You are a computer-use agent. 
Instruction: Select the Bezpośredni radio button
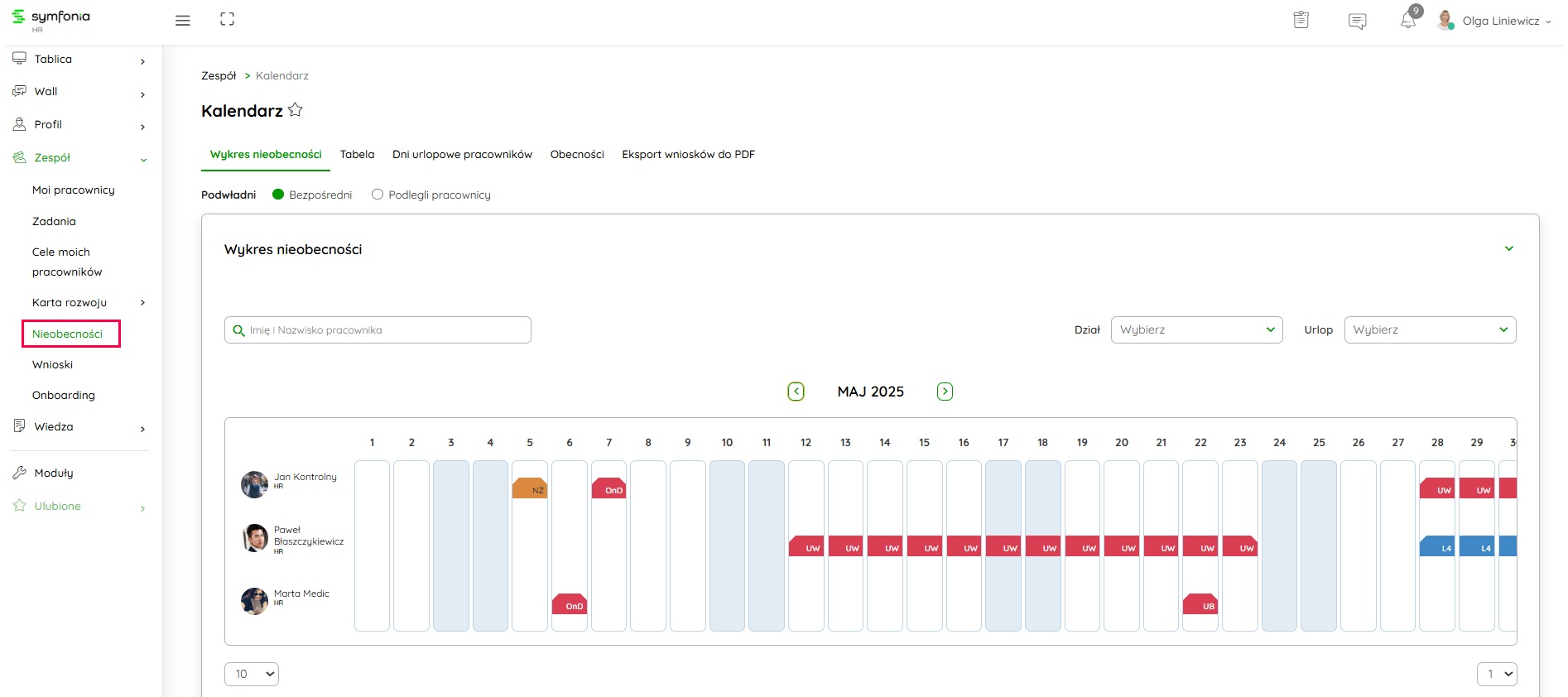click(278, 195)
